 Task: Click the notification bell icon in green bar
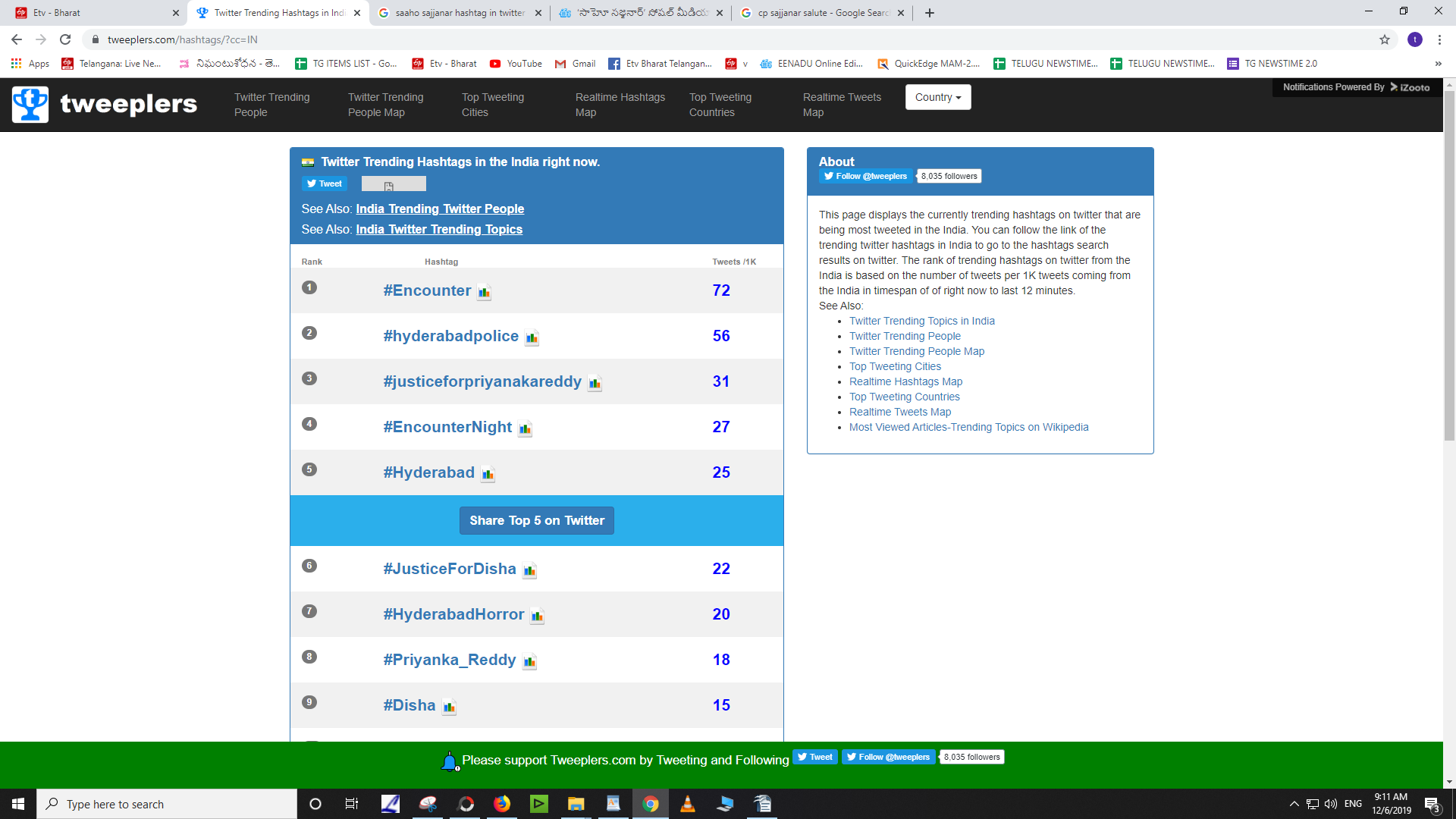pos(450,761)
